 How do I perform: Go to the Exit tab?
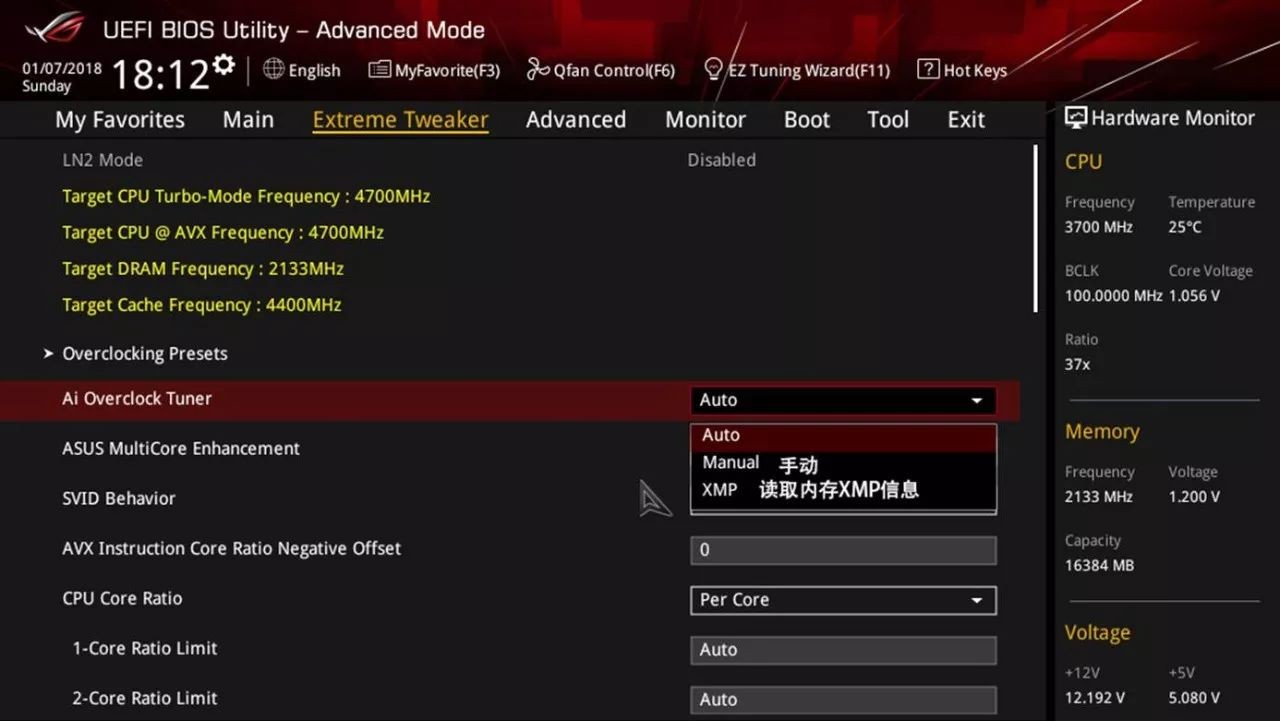pyautogui.click(x=966, y=120)
